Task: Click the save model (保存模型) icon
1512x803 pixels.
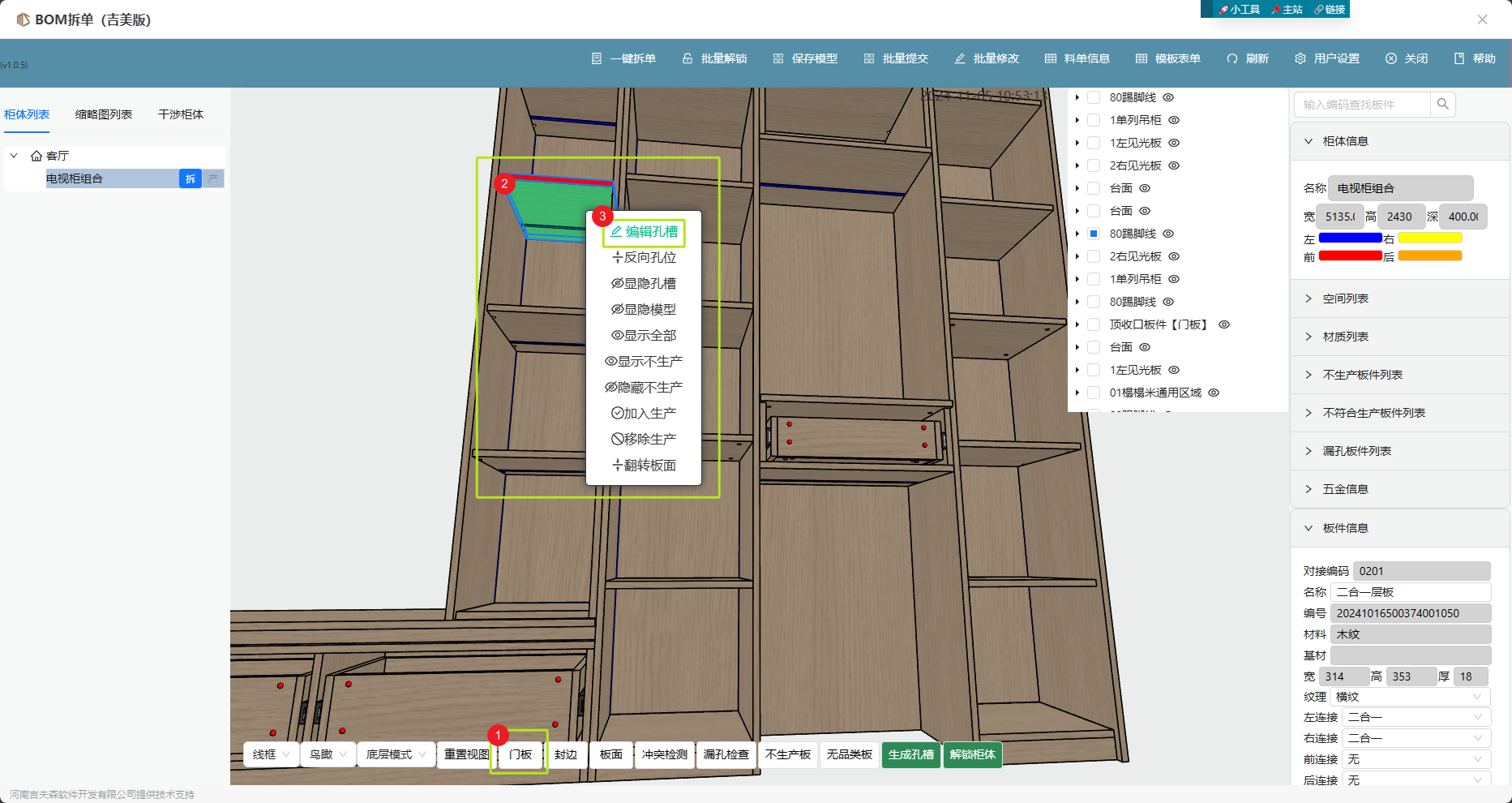Action: tap(778, 58)
